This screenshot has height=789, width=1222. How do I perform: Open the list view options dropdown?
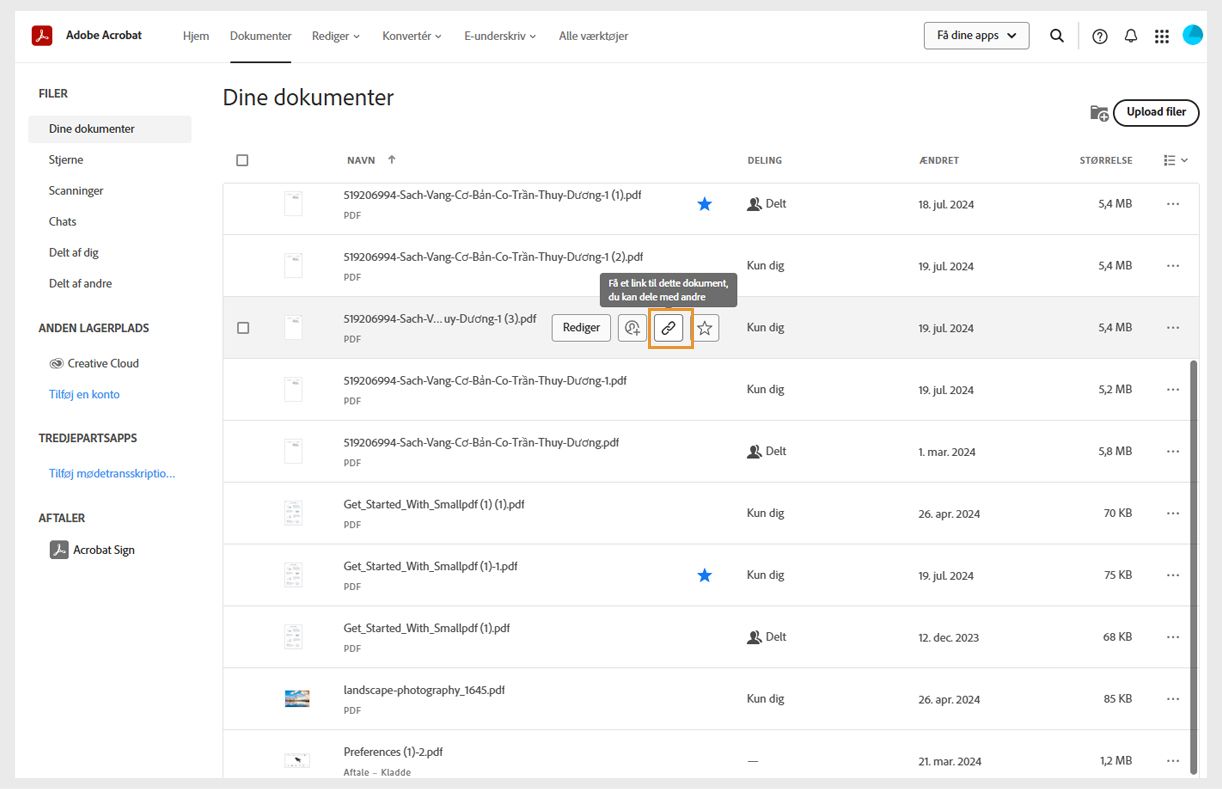click(1176, 160)
